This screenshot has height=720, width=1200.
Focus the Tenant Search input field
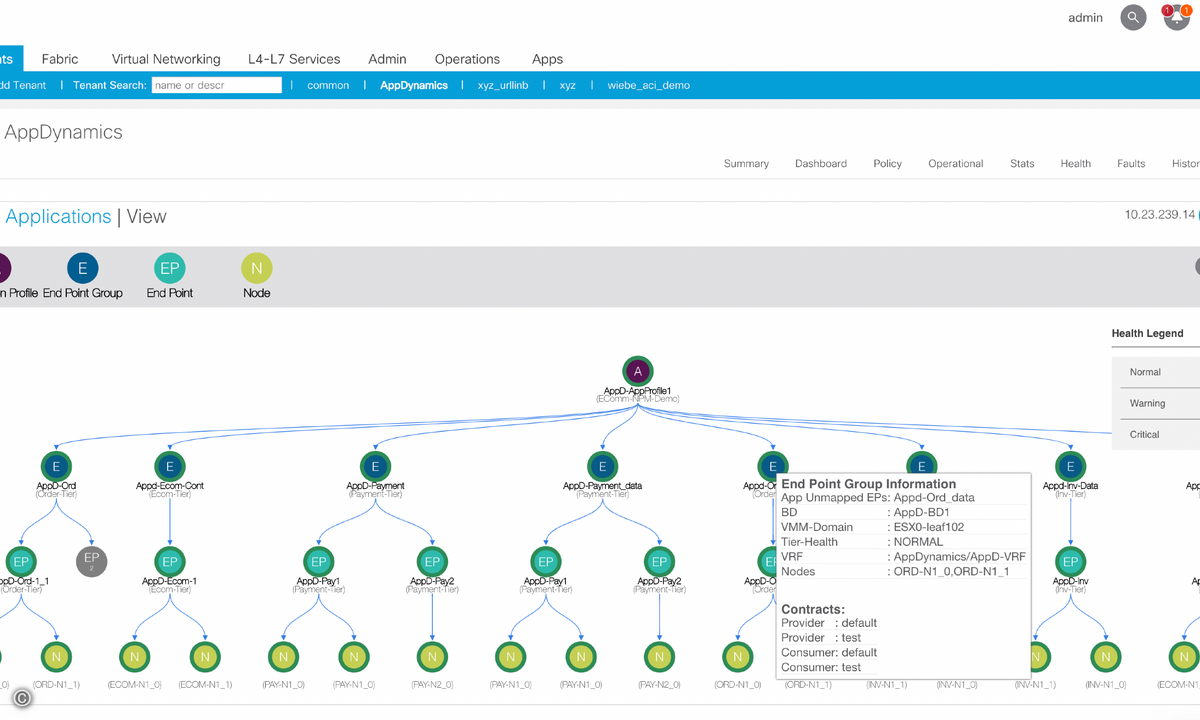pyautogui.click(x=217, y=85)
